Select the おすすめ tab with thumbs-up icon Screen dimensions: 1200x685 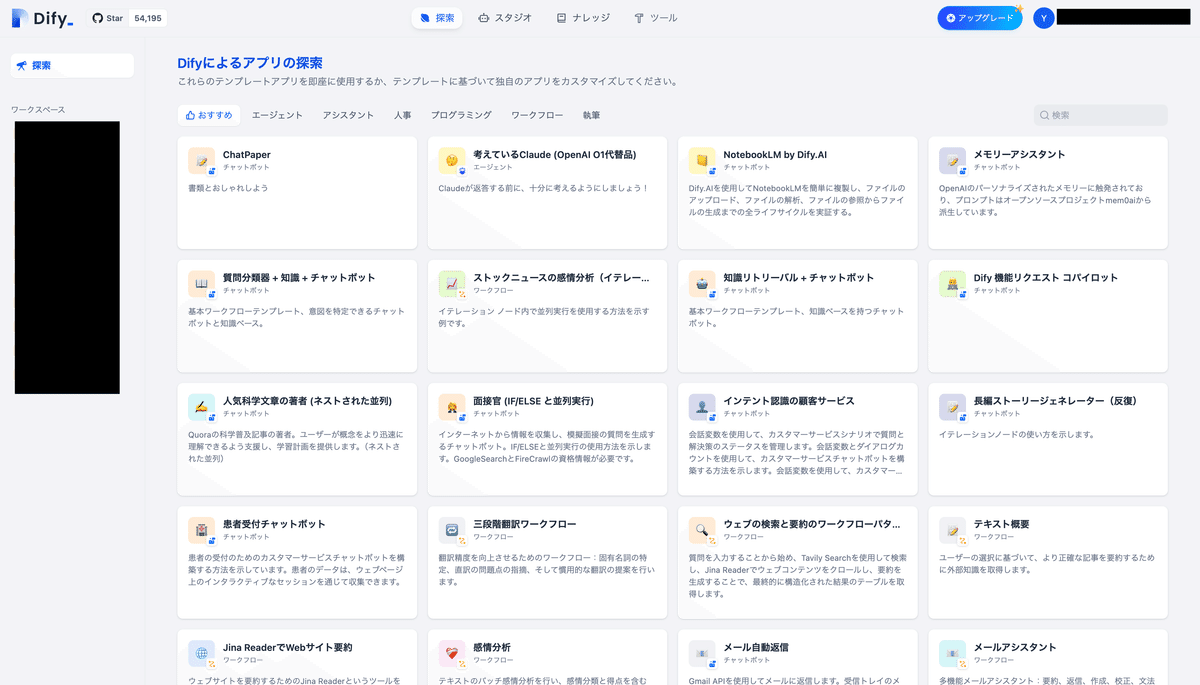pyautogui.click(x=209, y=115)
